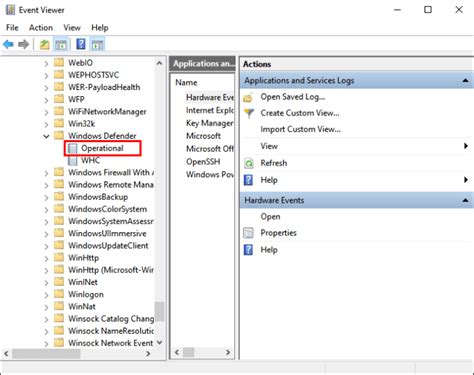Click the tree vertical scrollbar down arrow

[159, 342]
